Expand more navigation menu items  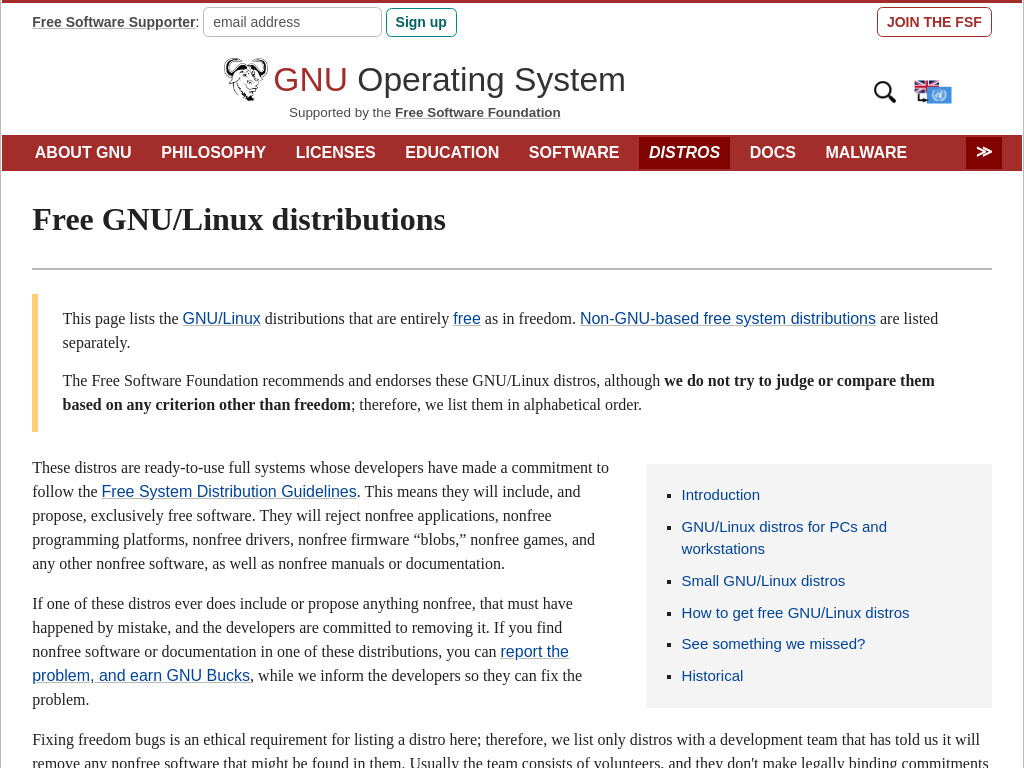[x=984, y=152]
